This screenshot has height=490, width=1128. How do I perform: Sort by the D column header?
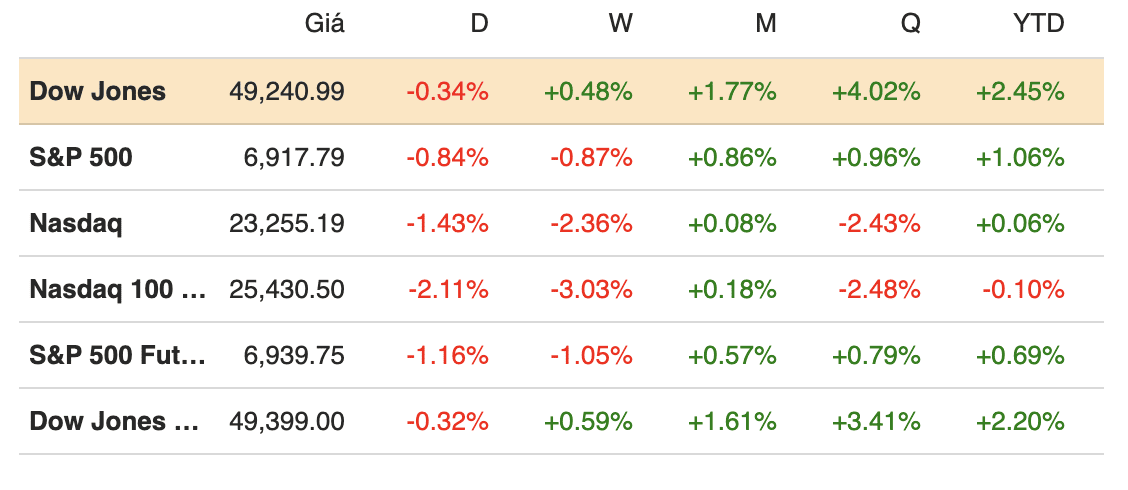pos(479,25)
